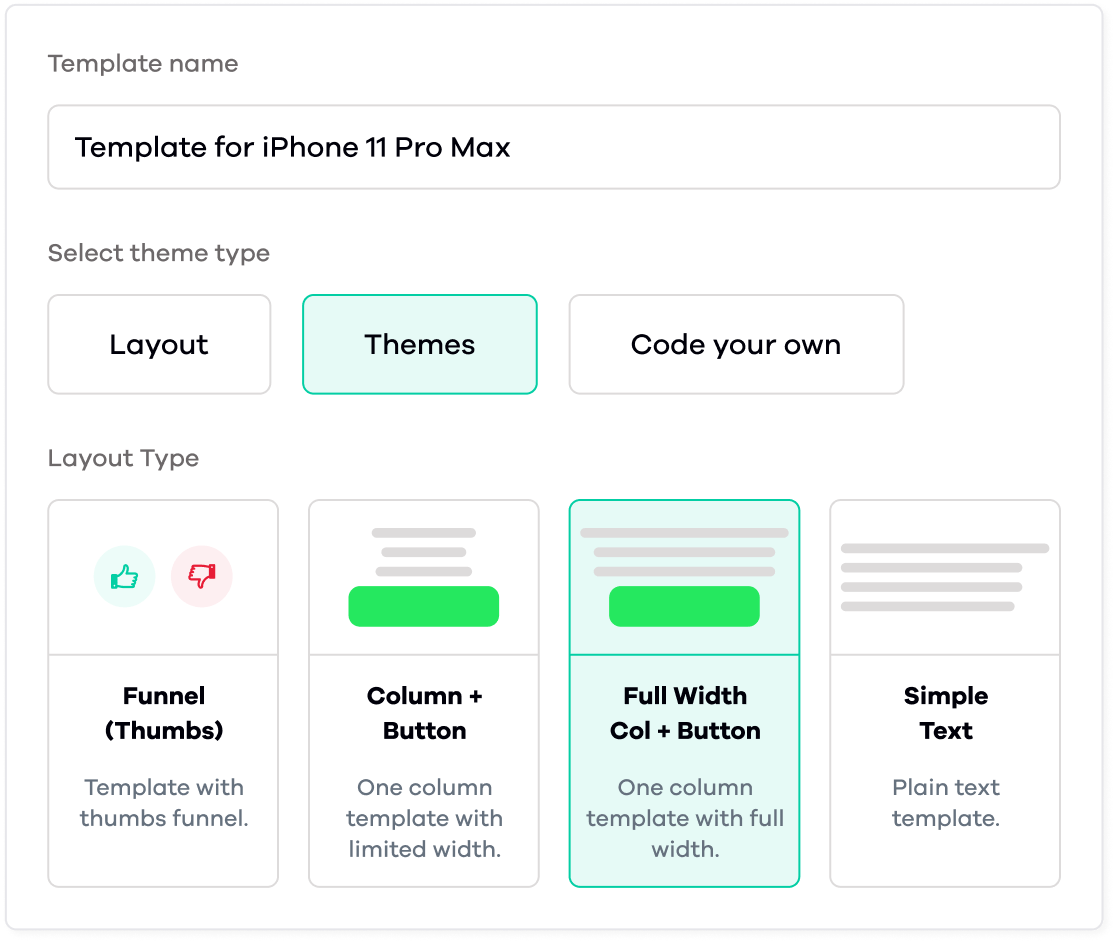Click 'One column template with full width' text
Screen dimensions: 1115x942
coord(685,818)
